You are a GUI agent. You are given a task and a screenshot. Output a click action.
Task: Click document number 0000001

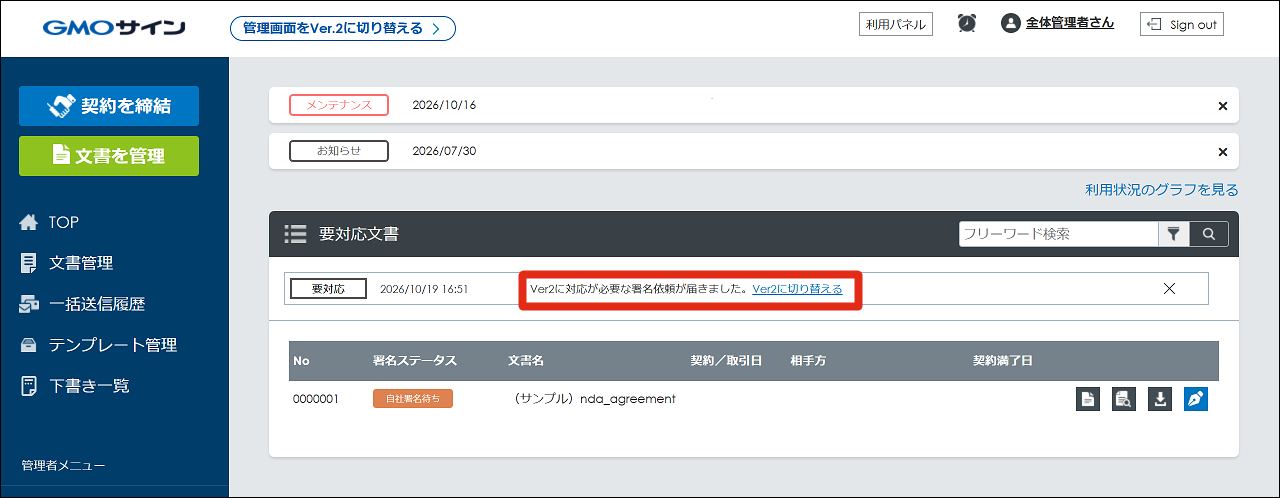316,399
